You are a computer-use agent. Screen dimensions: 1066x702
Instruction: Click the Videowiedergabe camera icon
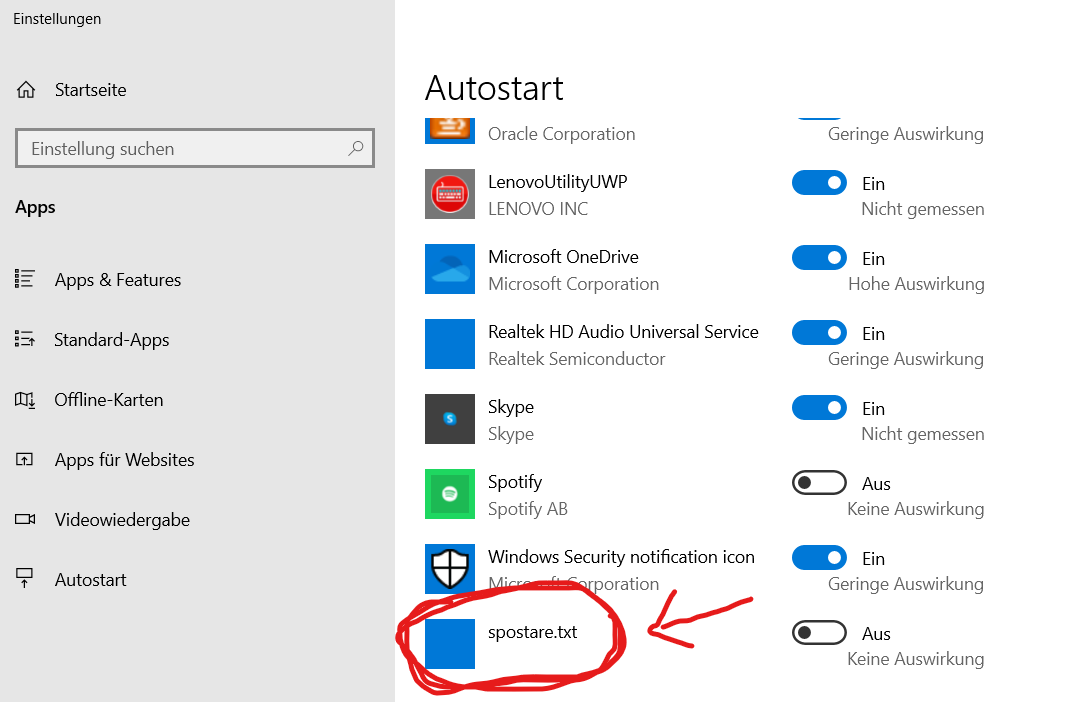click(x=25, y=519)
